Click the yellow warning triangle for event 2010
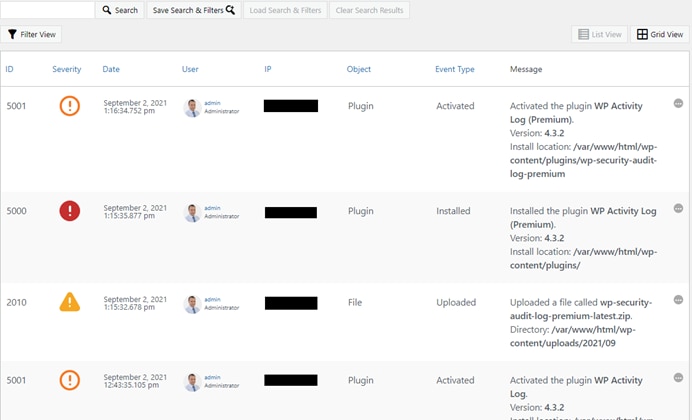This screenshot has width=692, height=420. click(69, 302)
